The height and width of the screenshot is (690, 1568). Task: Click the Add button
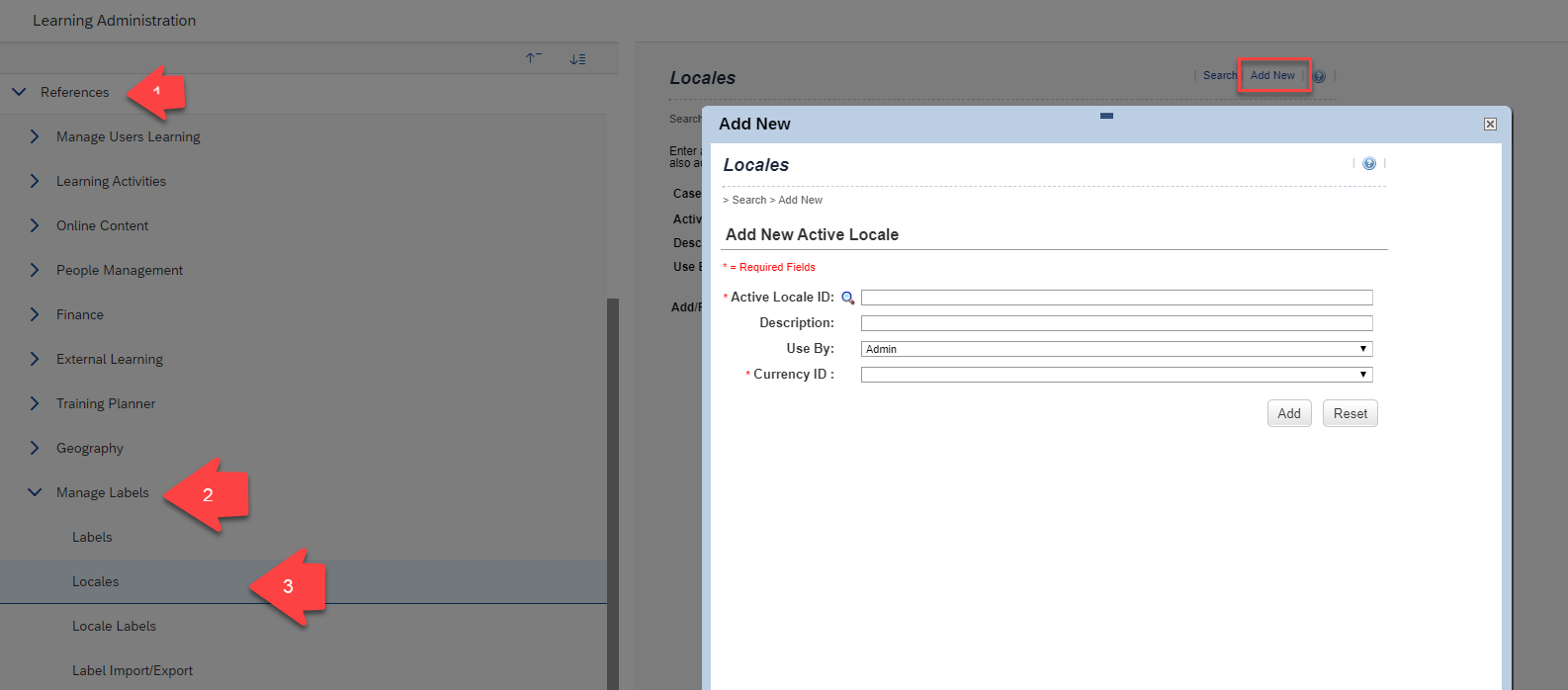coord(1289,413)
